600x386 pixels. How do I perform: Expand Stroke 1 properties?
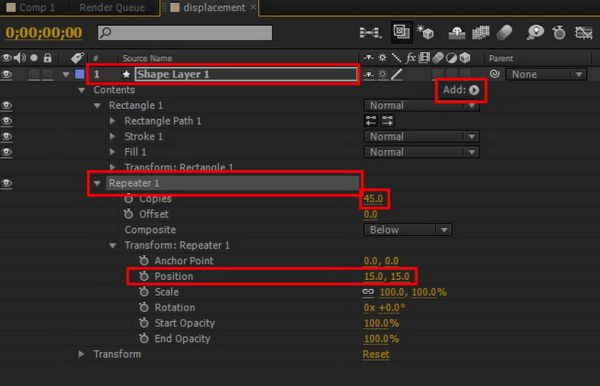point(112,136)
